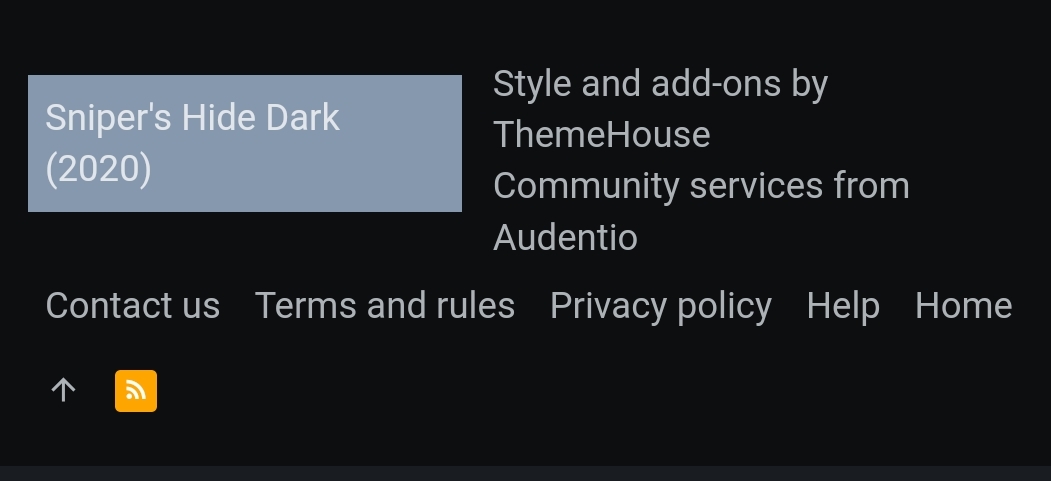Go to Home via footer link

click(963, 305)
